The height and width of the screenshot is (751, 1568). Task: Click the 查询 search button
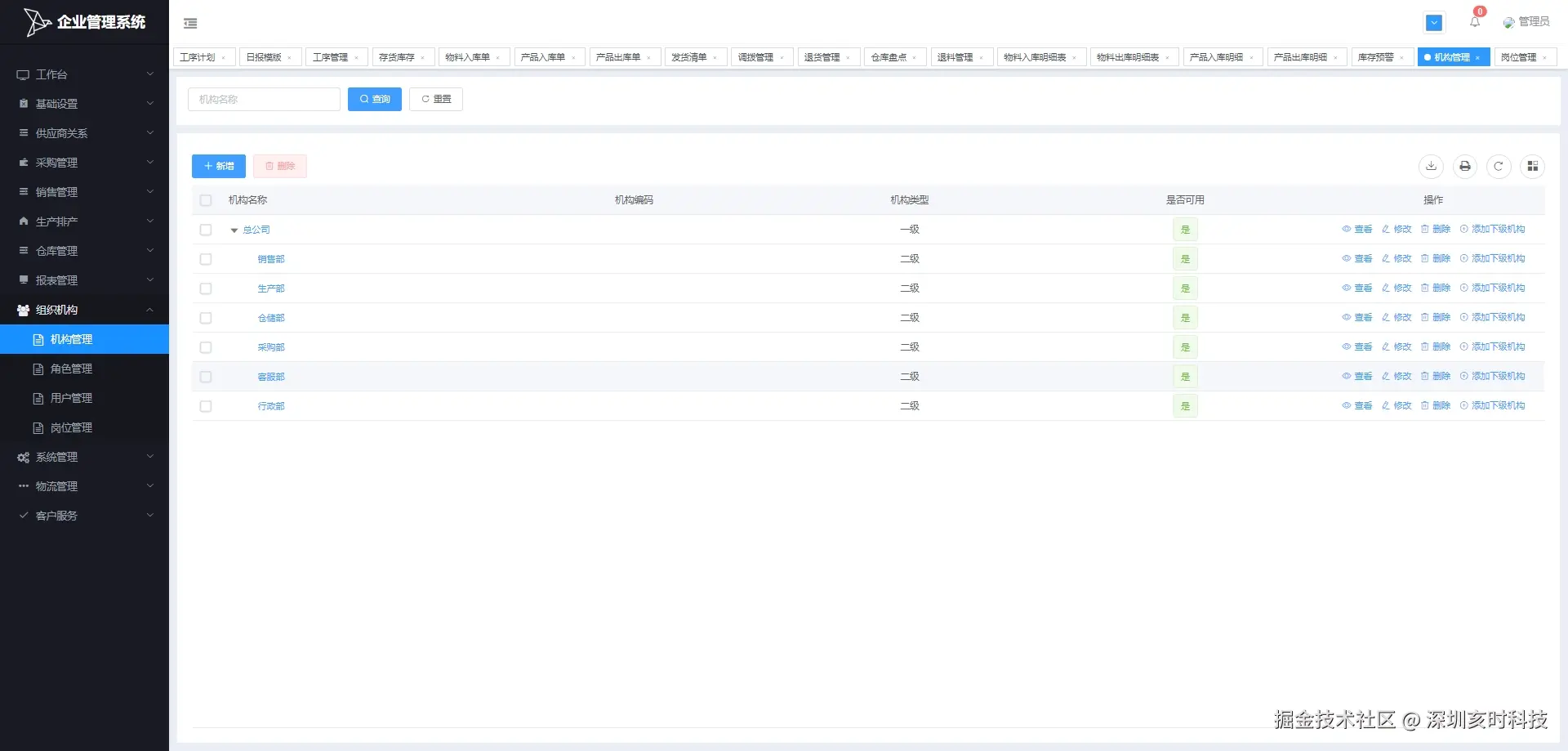pos(375,99)
